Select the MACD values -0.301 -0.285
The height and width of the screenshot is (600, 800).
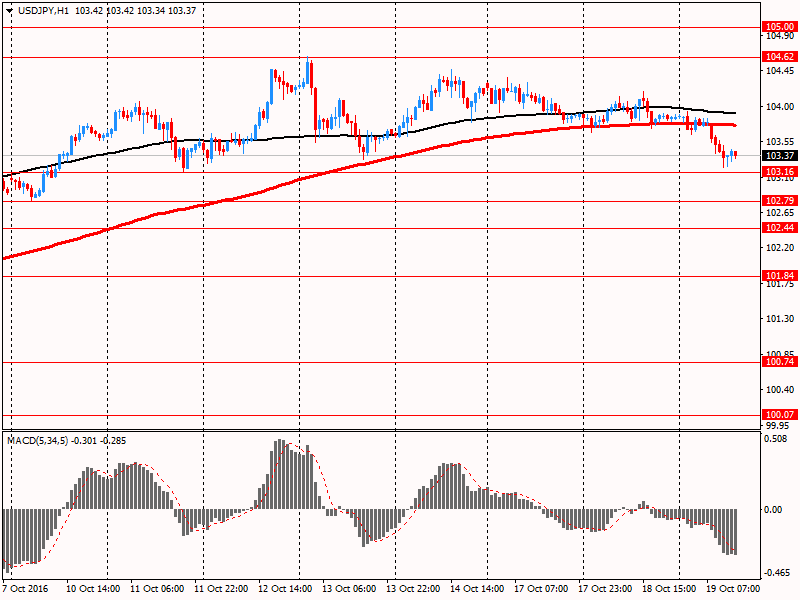(x=98, y=440)
